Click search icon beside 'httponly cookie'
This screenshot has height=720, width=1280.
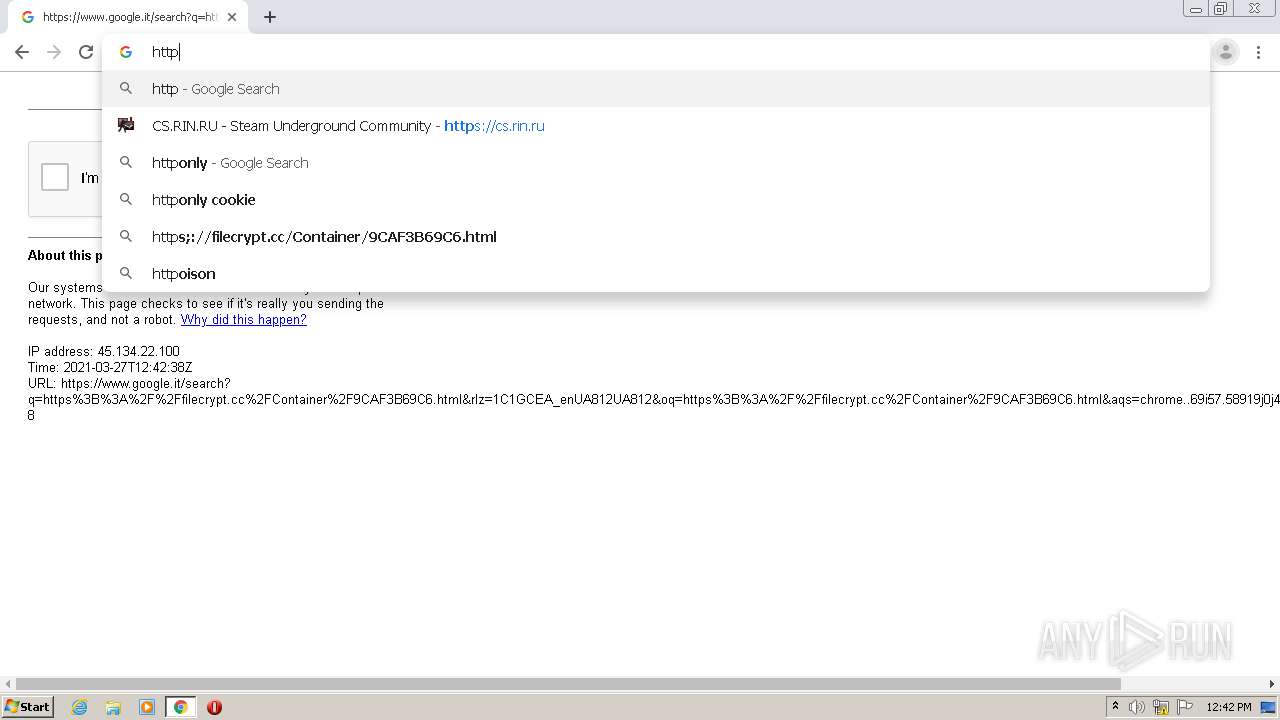pyautogui.click(x=126, y=199)
